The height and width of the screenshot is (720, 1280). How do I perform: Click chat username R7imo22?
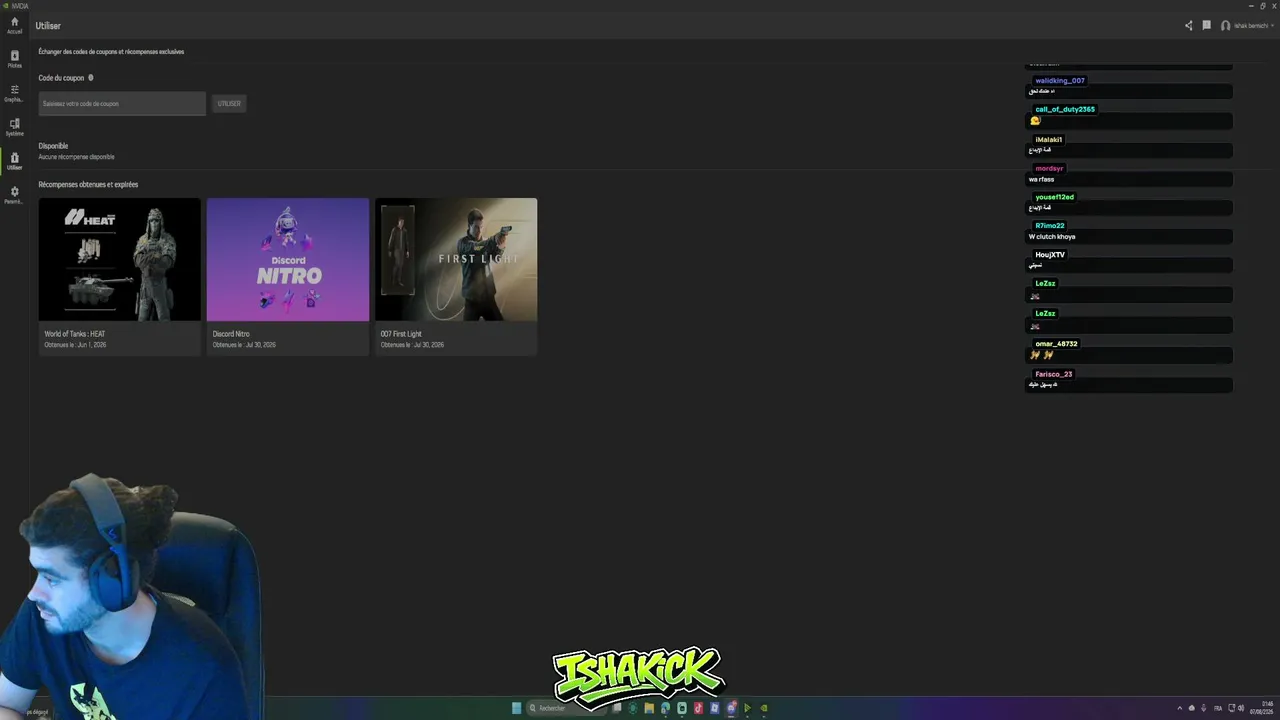[1050, 226]
